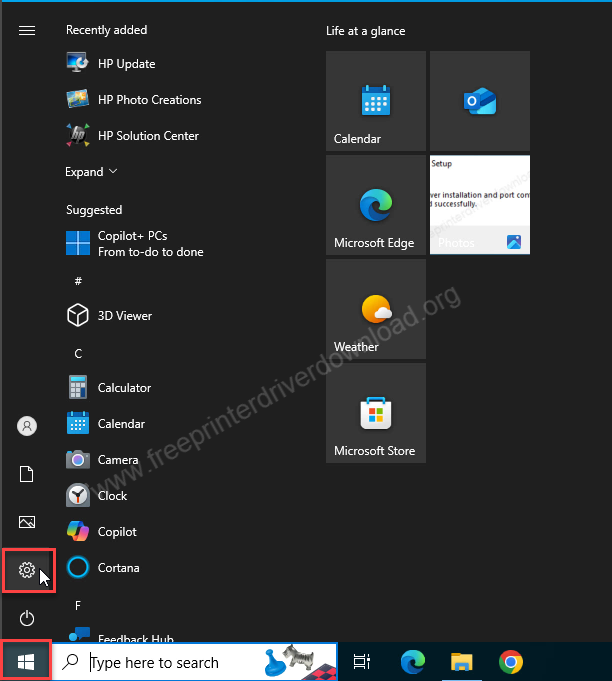Image resolution: width=612 pixels, height=681 pixels.
Task: Launch 3D Viewer app
Action: [109, 315]
